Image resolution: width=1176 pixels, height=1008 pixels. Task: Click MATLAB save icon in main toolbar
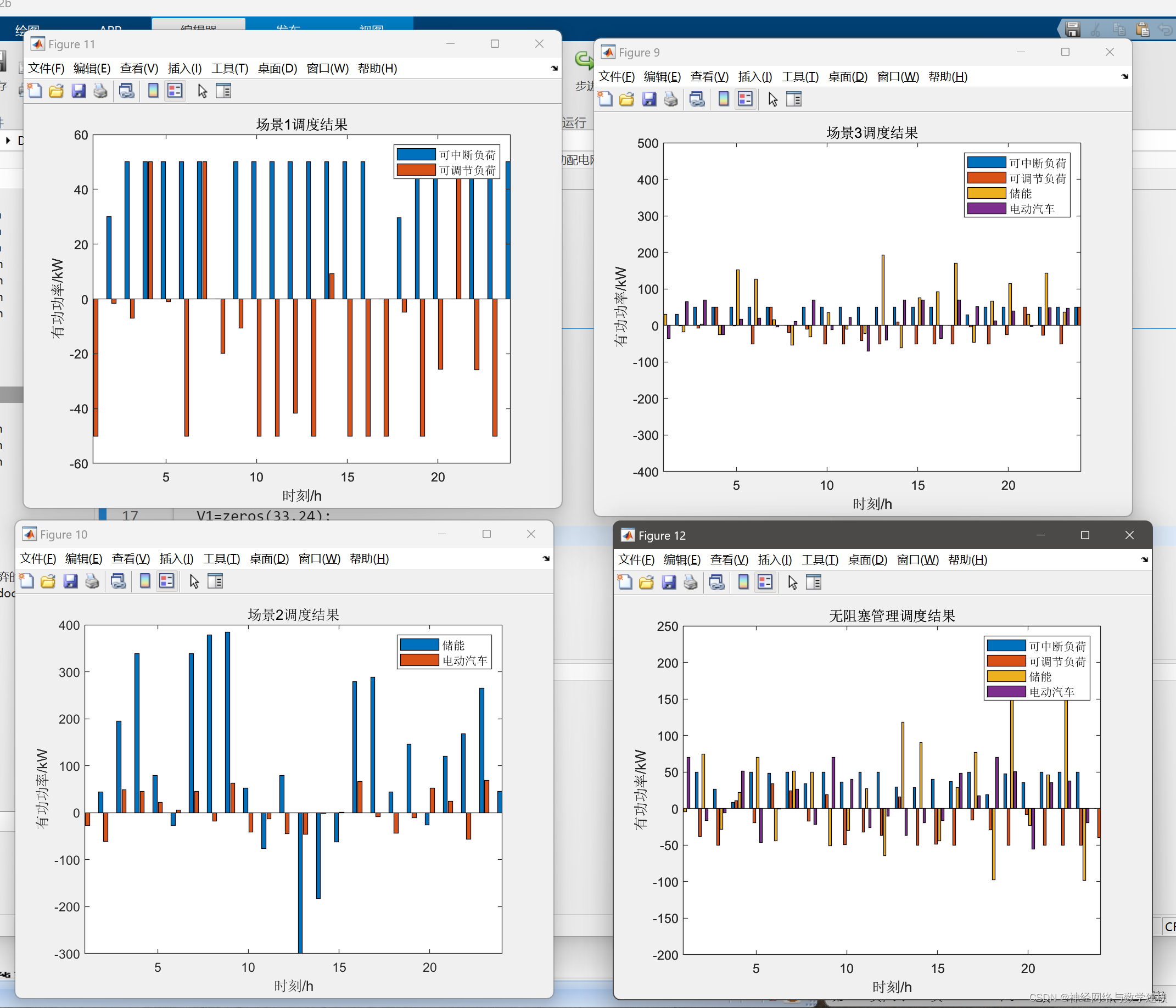[x=1072, y=29]
